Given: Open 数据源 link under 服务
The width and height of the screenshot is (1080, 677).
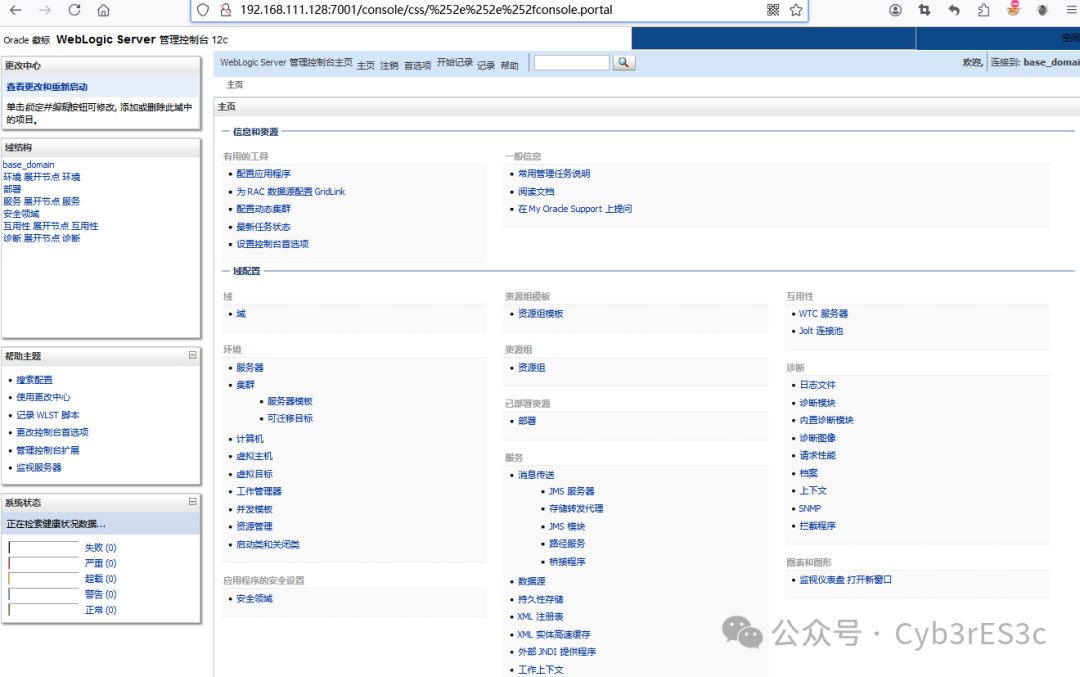Looking at the screenshot, I should tap(532, 581).
